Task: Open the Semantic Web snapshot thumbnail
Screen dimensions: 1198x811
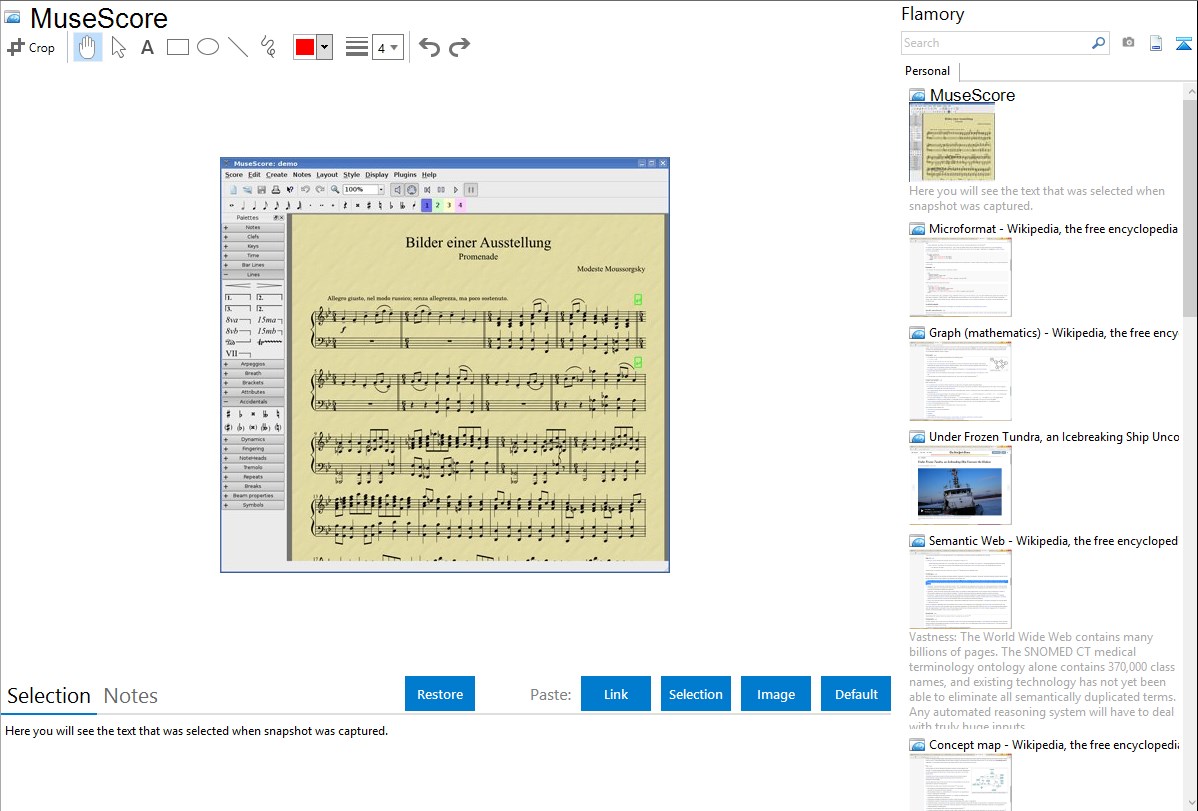Action: 960,589
